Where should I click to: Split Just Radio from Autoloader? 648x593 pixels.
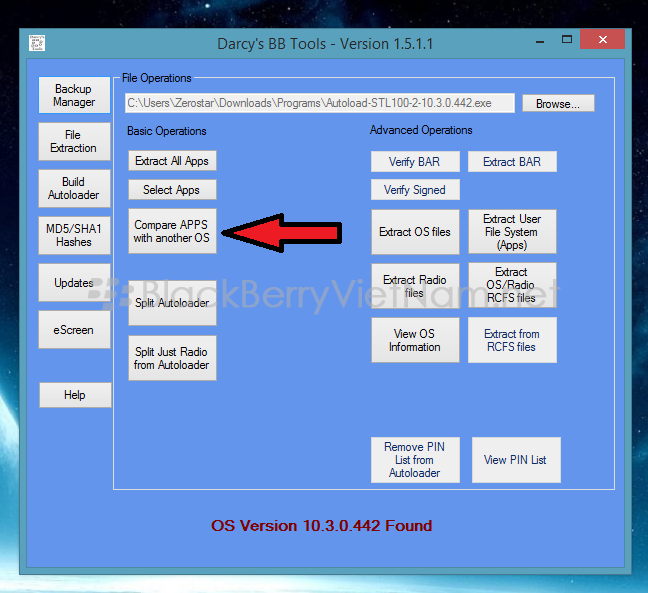click(x=172, y=358)
